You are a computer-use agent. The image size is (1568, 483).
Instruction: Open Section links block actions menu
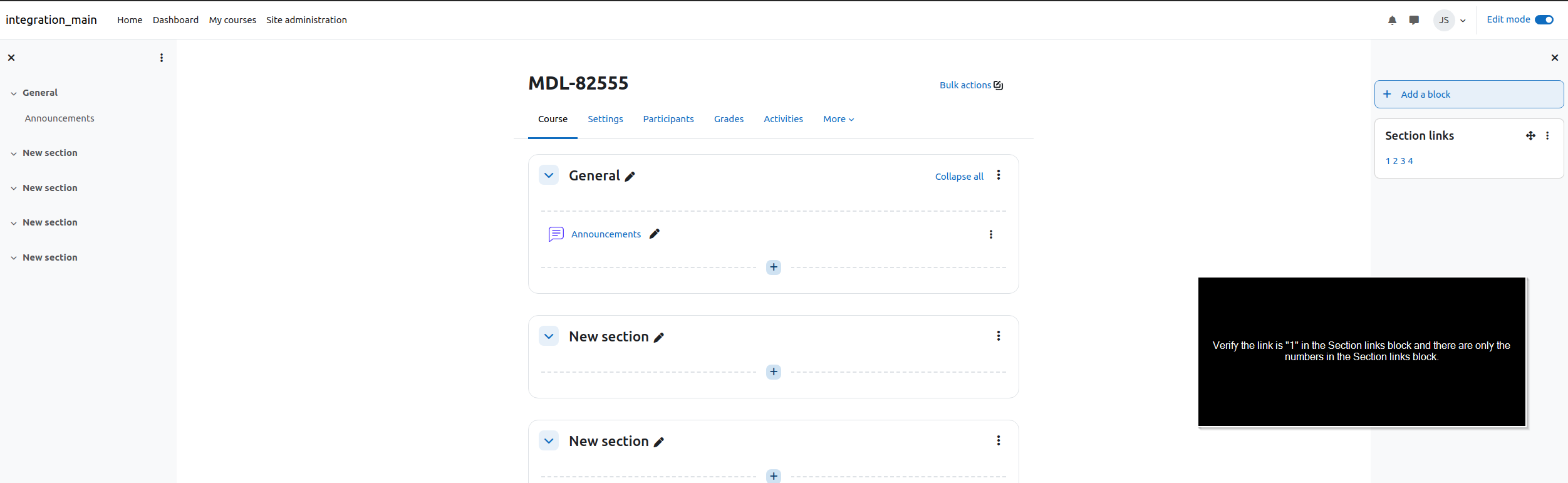tap(1547, 136)
